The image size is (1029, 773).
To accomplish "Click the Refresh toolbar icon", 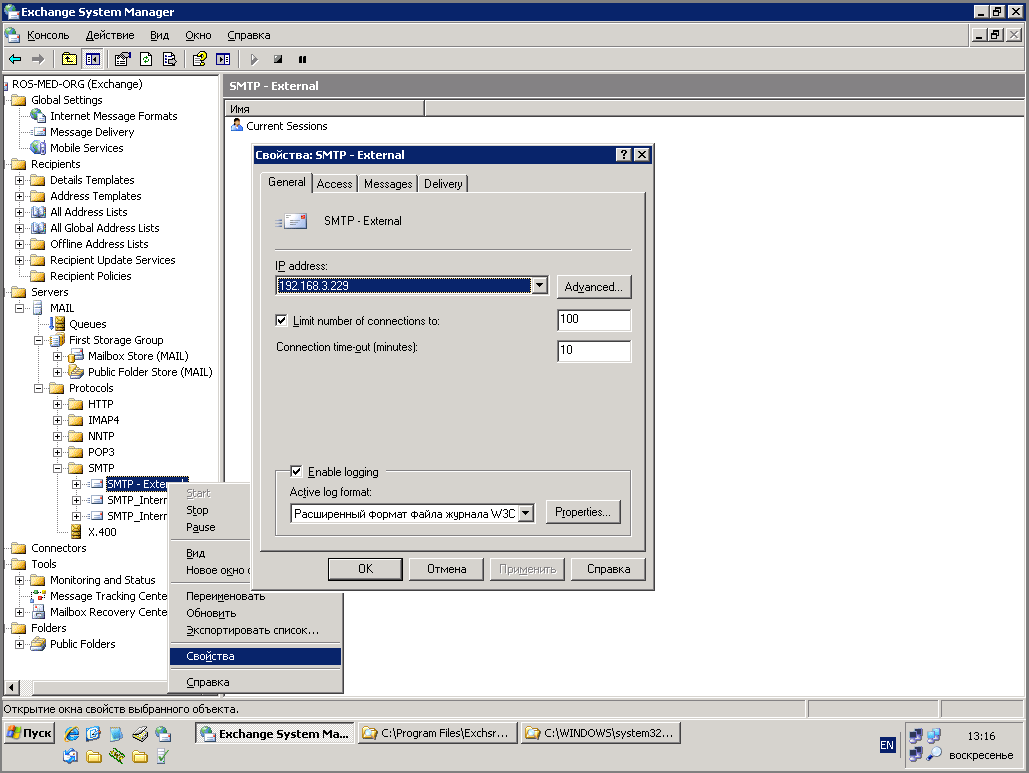I will (146, 59).
